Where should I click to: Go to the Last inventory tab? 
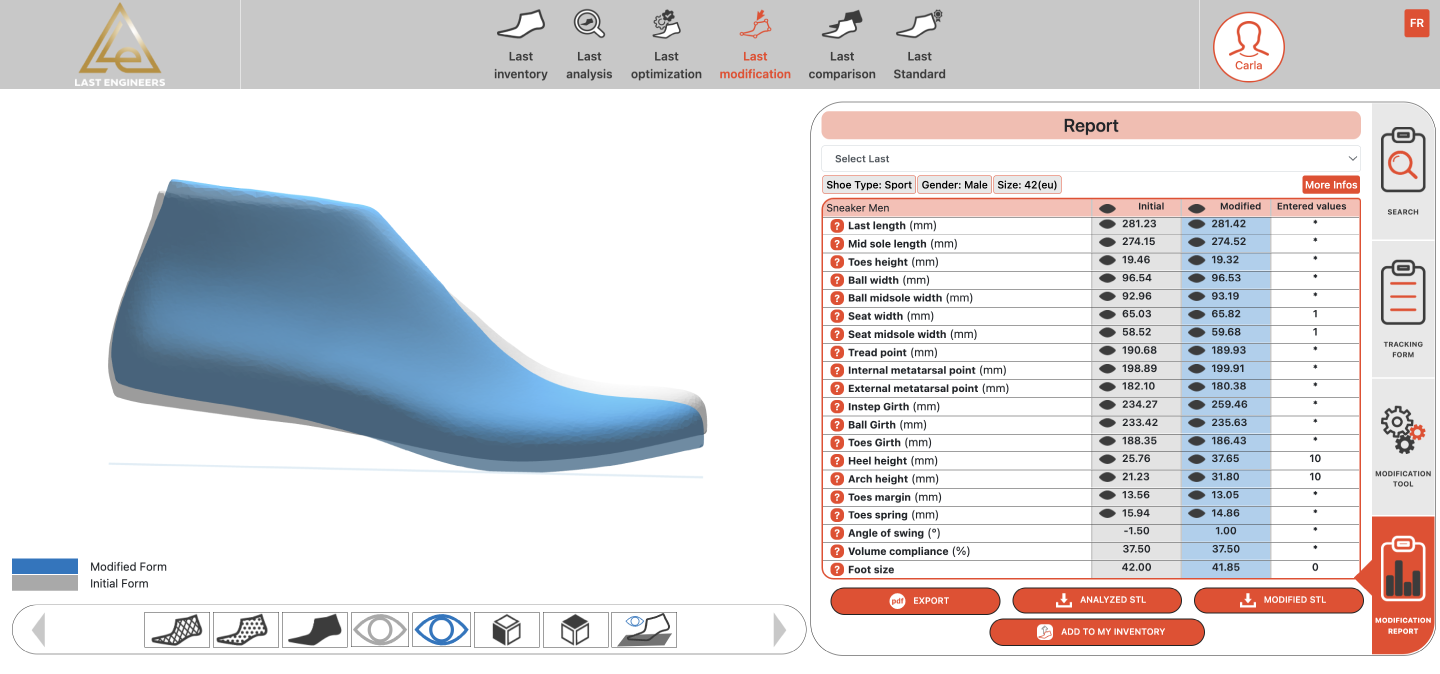(520, 46)
